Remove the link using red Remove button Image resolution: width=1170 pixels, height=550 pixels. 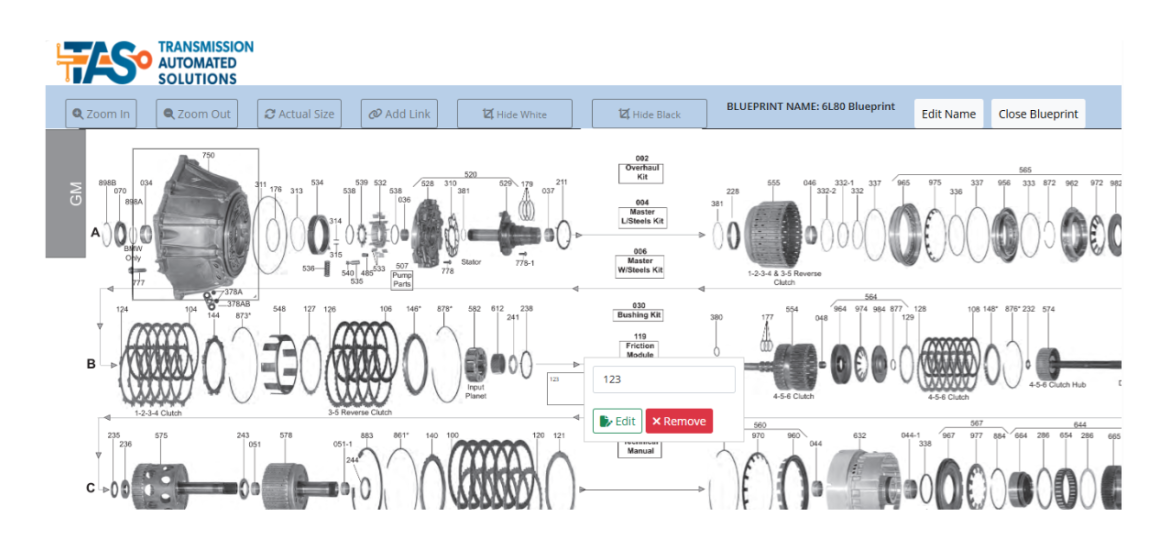(679, 422)
